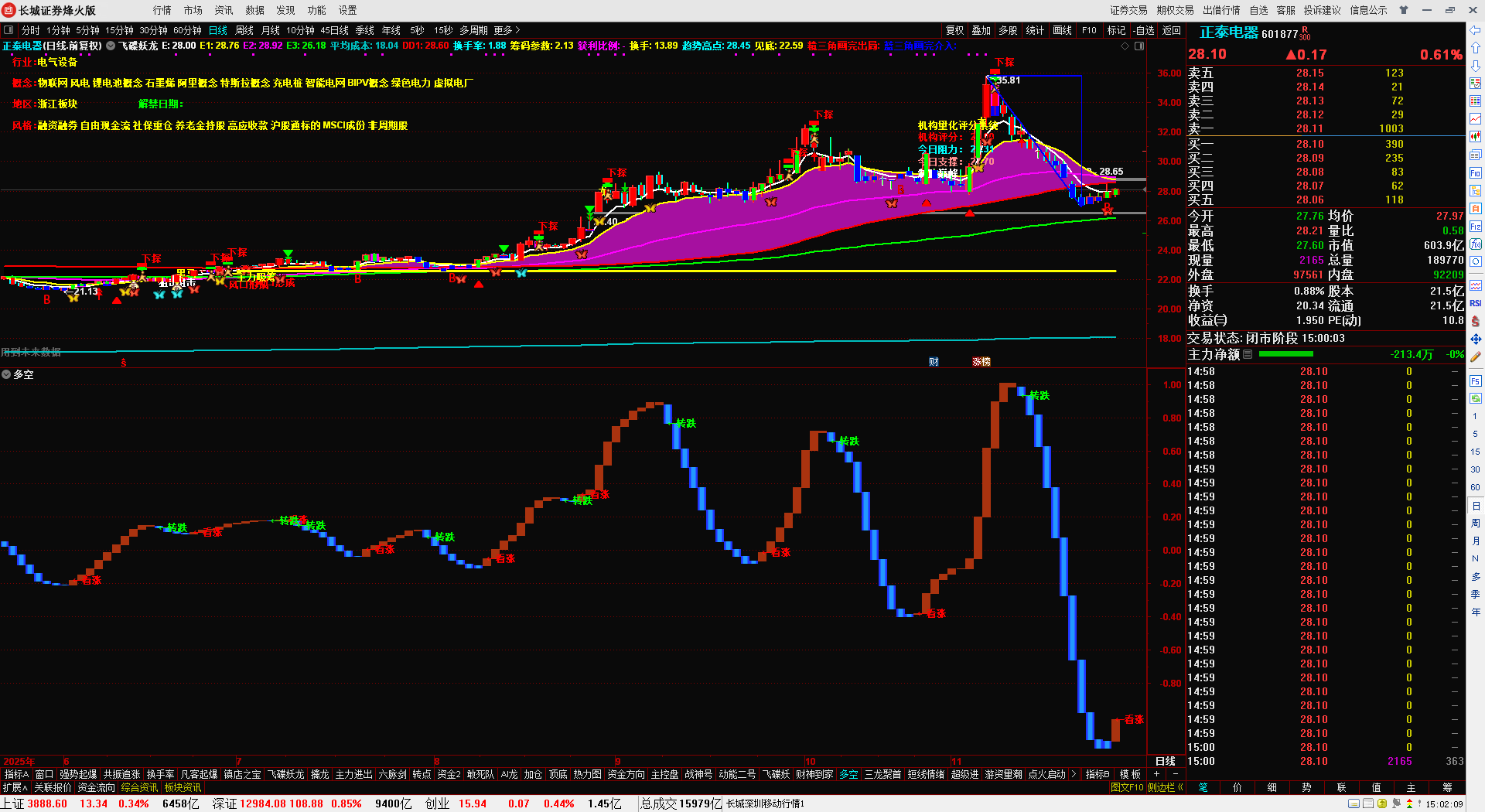Click the right chevron after 点火启动
The image size is (1485, 812).
point(1074,774)
